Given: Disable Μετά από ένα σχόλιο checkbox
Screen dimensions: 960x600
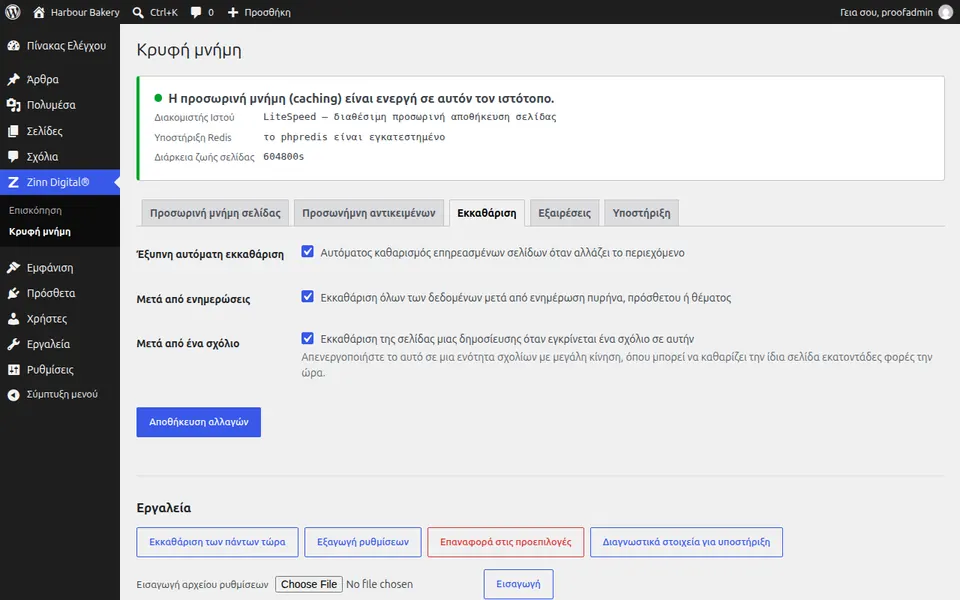Looking at the screenshot, I should (307, 339).
